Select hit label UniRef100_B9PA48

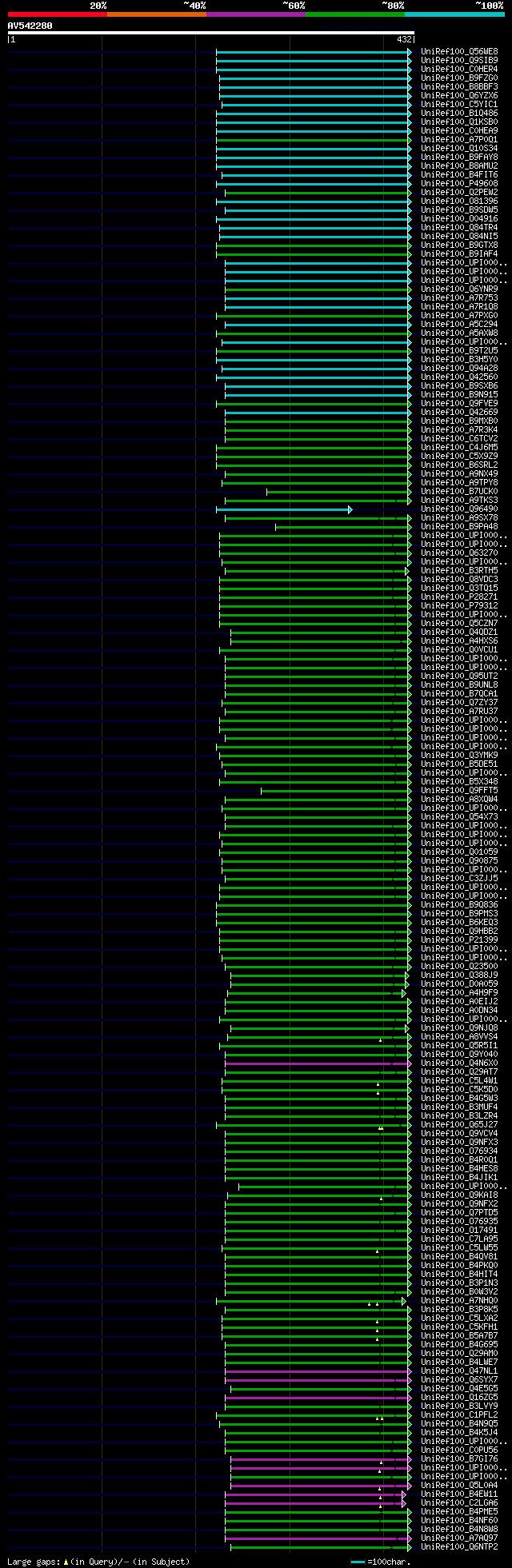point(459,527)
